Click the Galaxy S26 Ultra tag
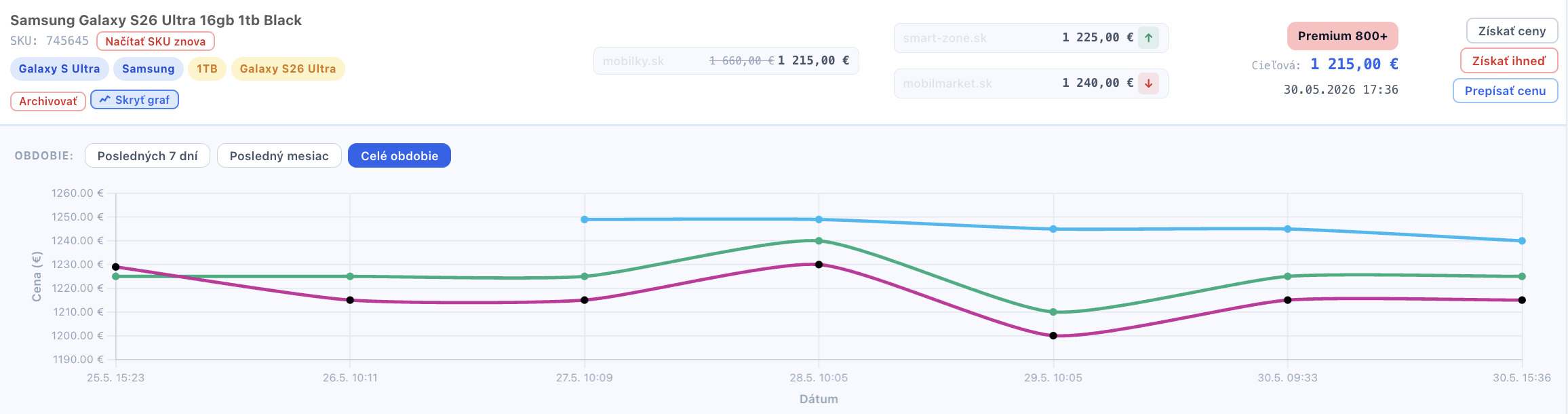 pos(288,69)
